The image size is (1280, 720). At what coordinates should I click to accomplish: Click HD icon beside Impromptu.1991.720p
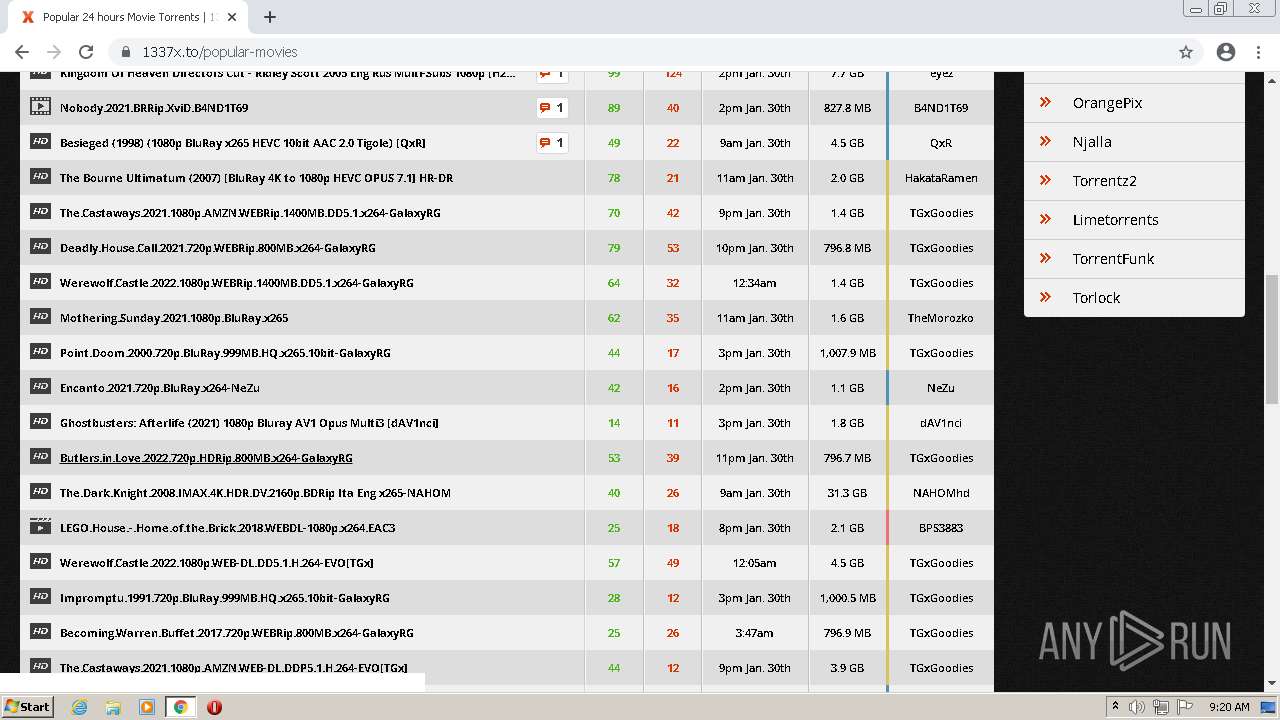(x=40, y=597)
